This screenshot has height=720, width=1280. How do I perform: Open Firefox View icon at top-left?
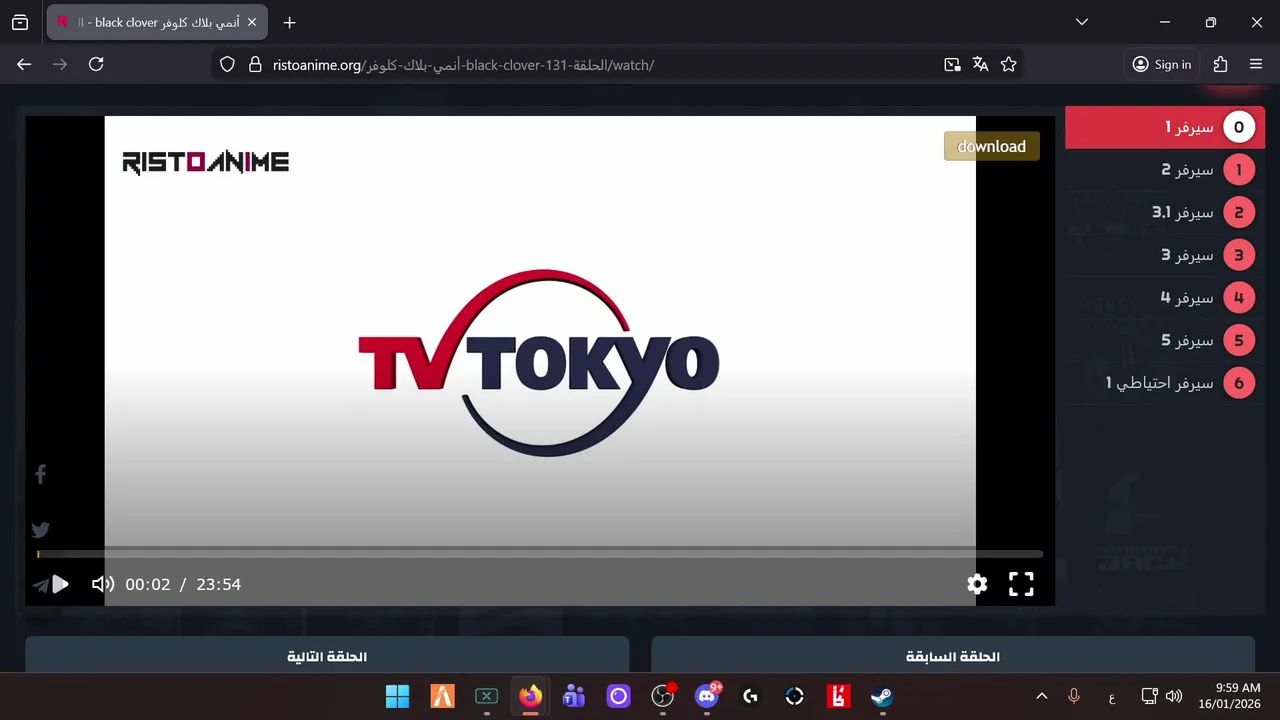[x=19, y=22]
